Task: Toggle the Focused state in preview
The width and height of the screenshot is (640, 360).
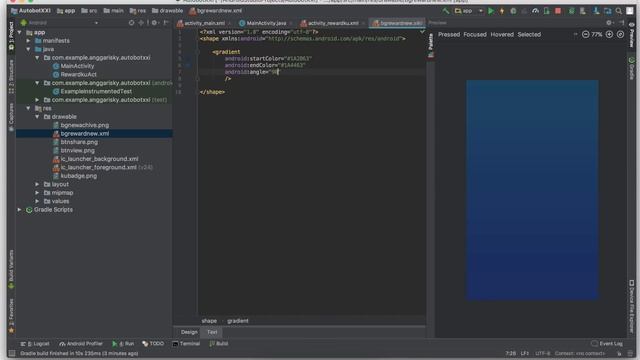Action: coord(475,35)
